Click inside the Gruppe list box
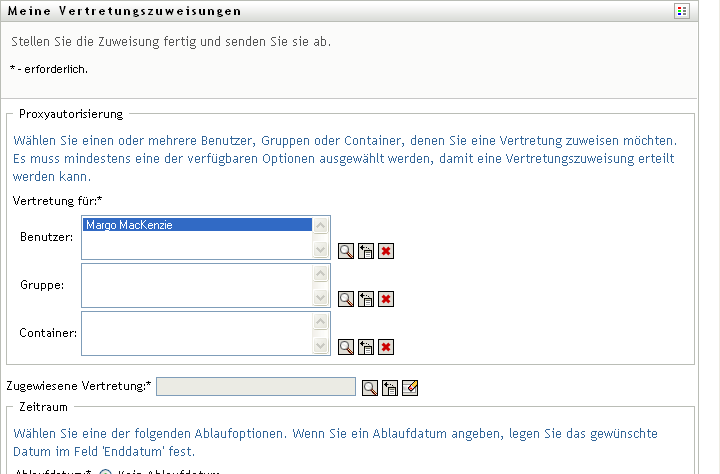 pyautogui.click(x=196, y=285)
